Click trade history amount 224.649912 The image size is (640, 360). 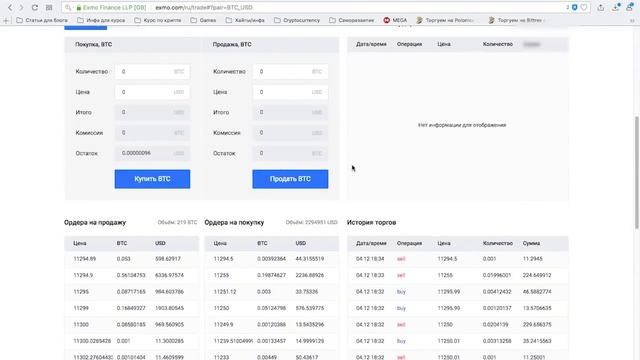(x=537, y=275)
